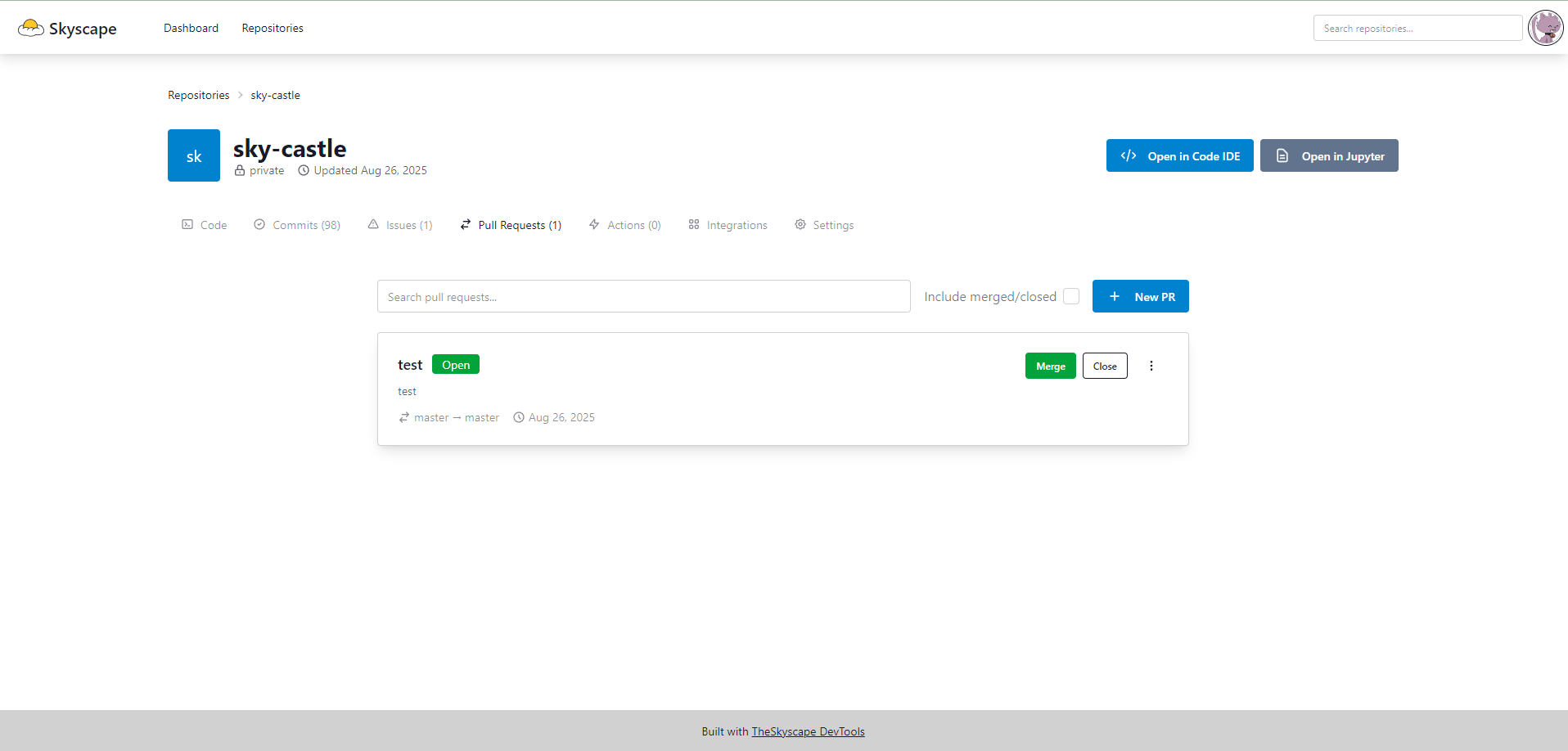Go to the Issues (1) tab
The width and height of the screenshot is (1568, 751).
[x=400, y=225]
